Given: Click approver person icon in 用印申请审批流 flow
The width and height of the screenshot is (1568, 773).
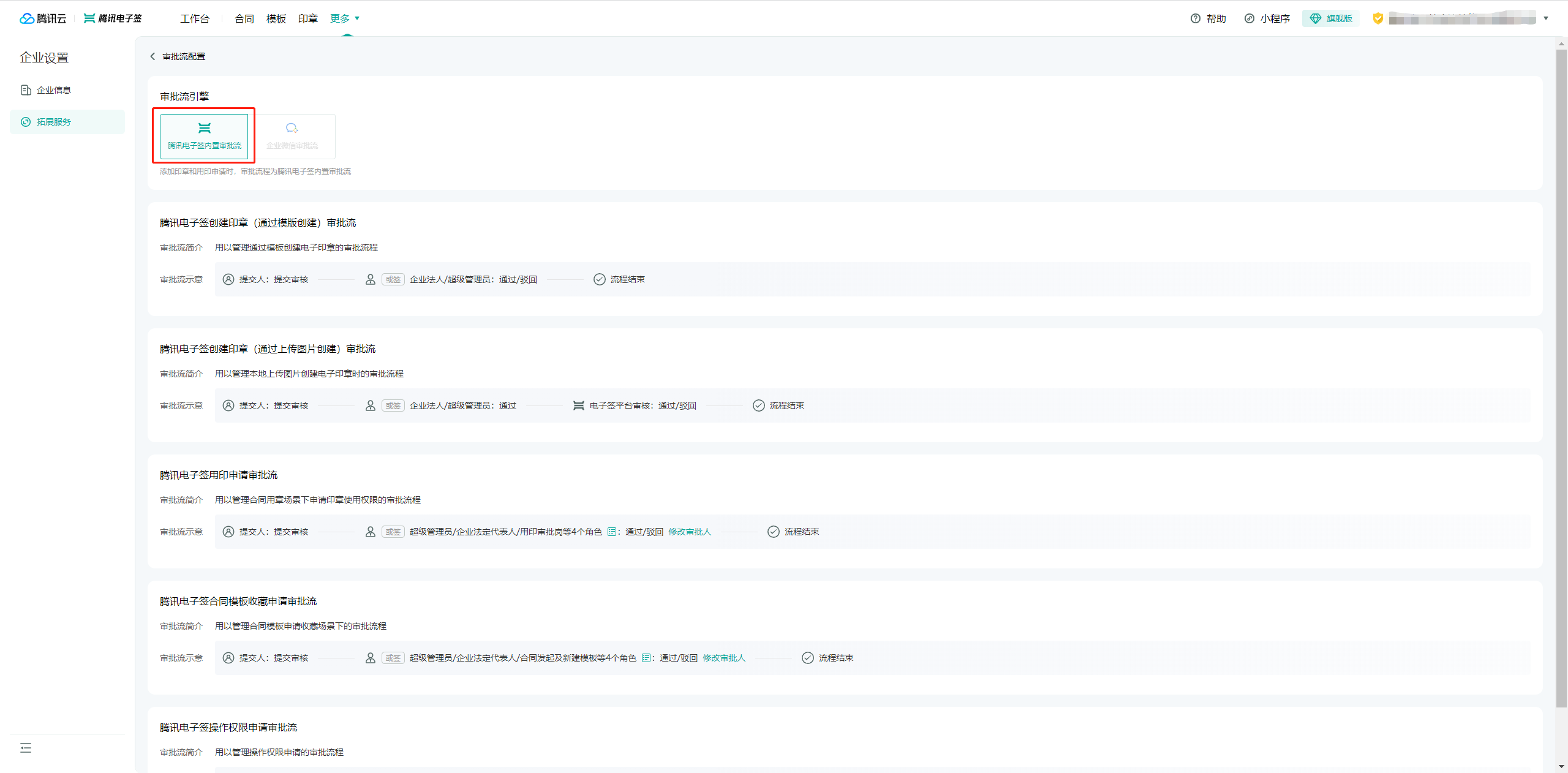Looking at the screenshot, I should tap(371, 532).
